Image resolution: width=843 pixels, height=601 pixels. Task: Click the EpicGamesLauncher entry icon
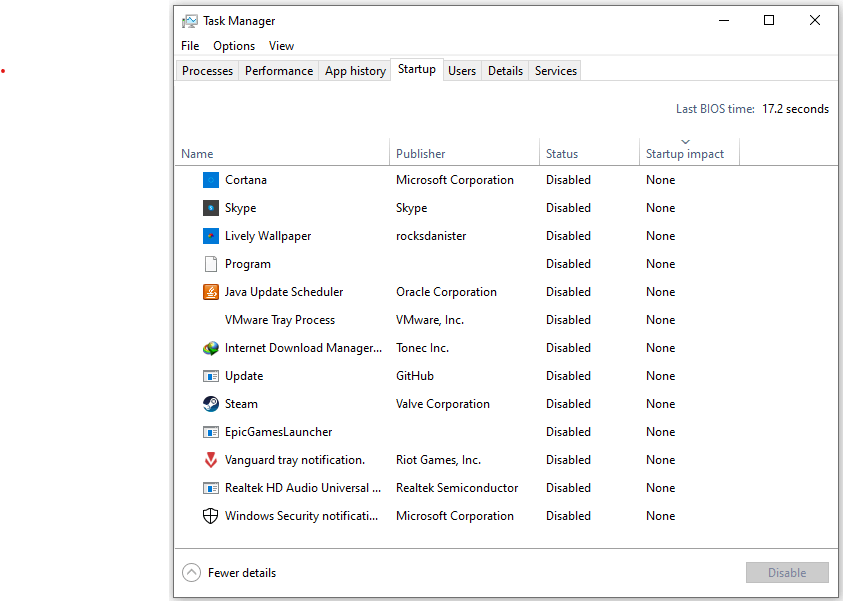click(211, 432)
